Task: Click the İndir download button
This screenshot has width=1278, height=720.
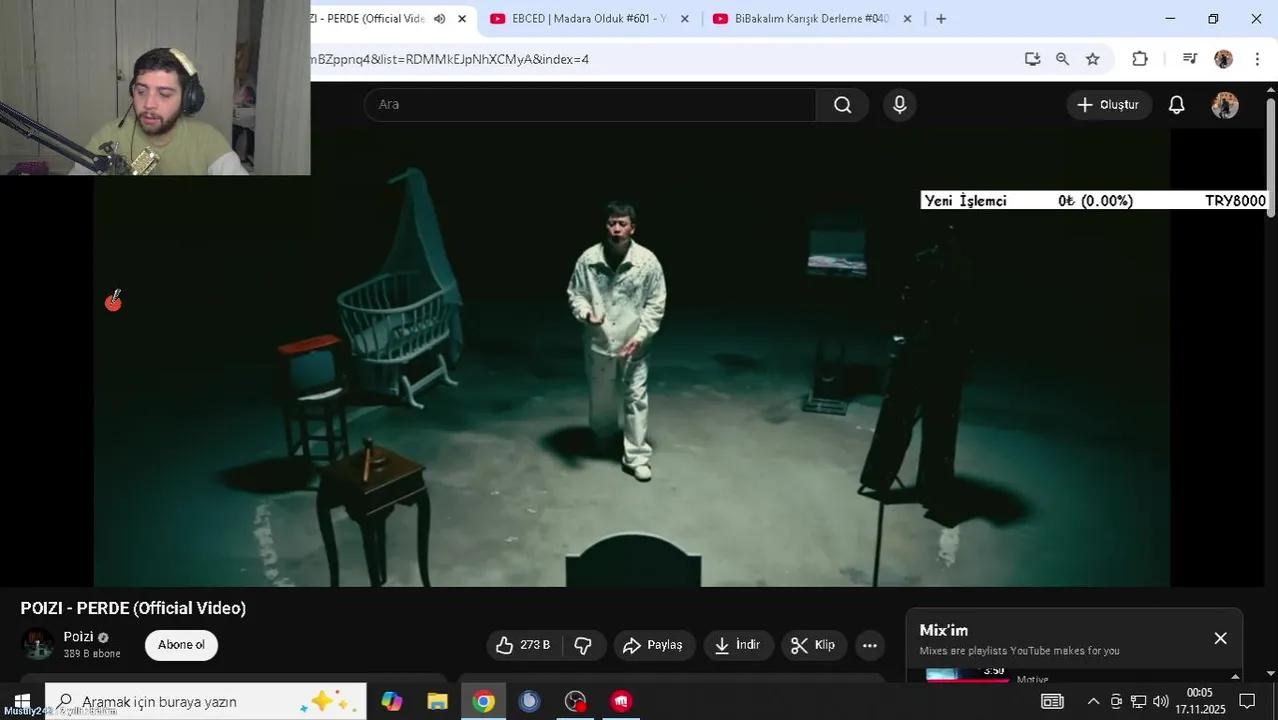Action: pos(738,645)
